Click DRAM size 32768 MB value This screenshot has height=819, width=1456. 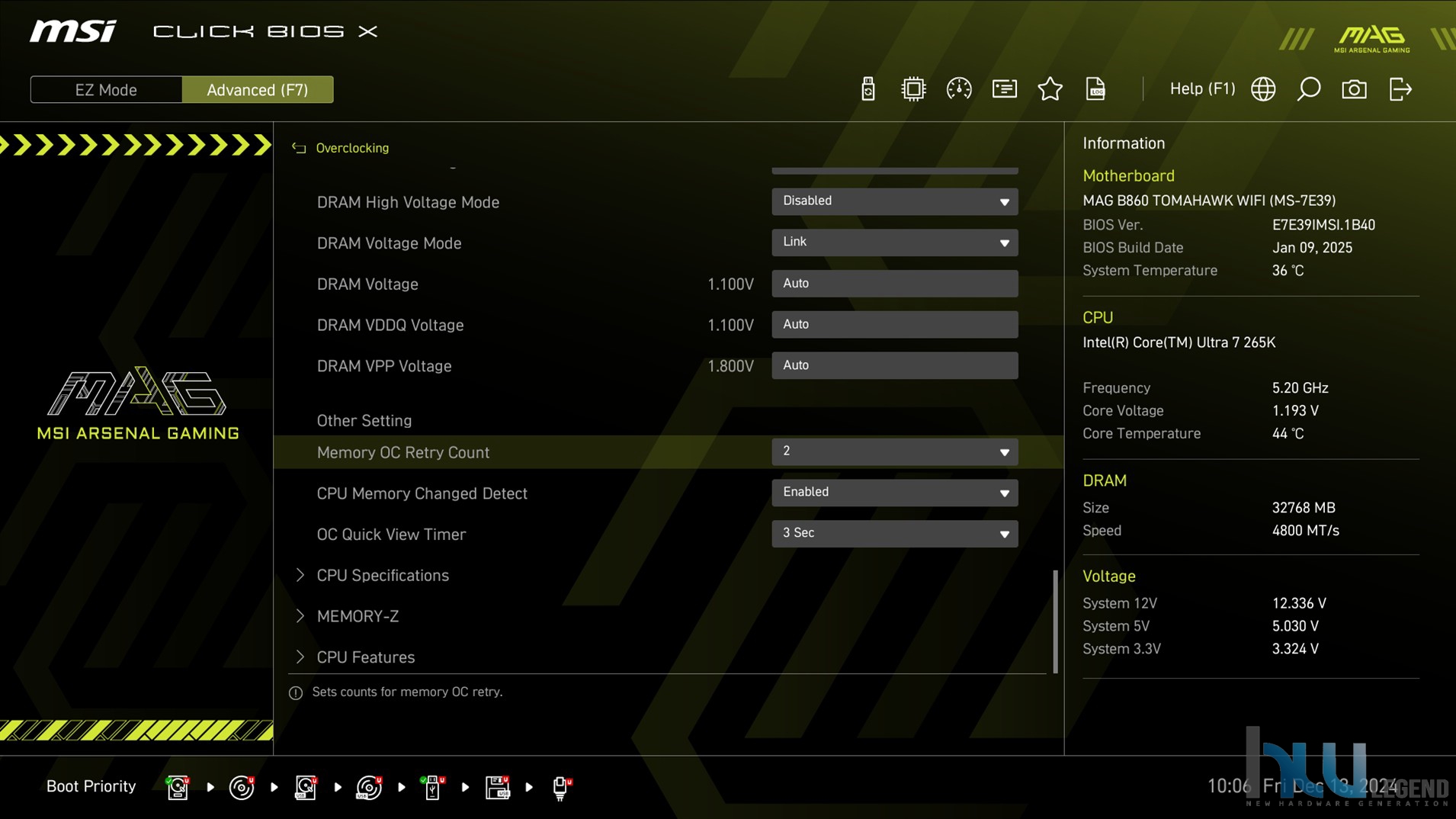pyautogui.click(x=1304, y=508)
